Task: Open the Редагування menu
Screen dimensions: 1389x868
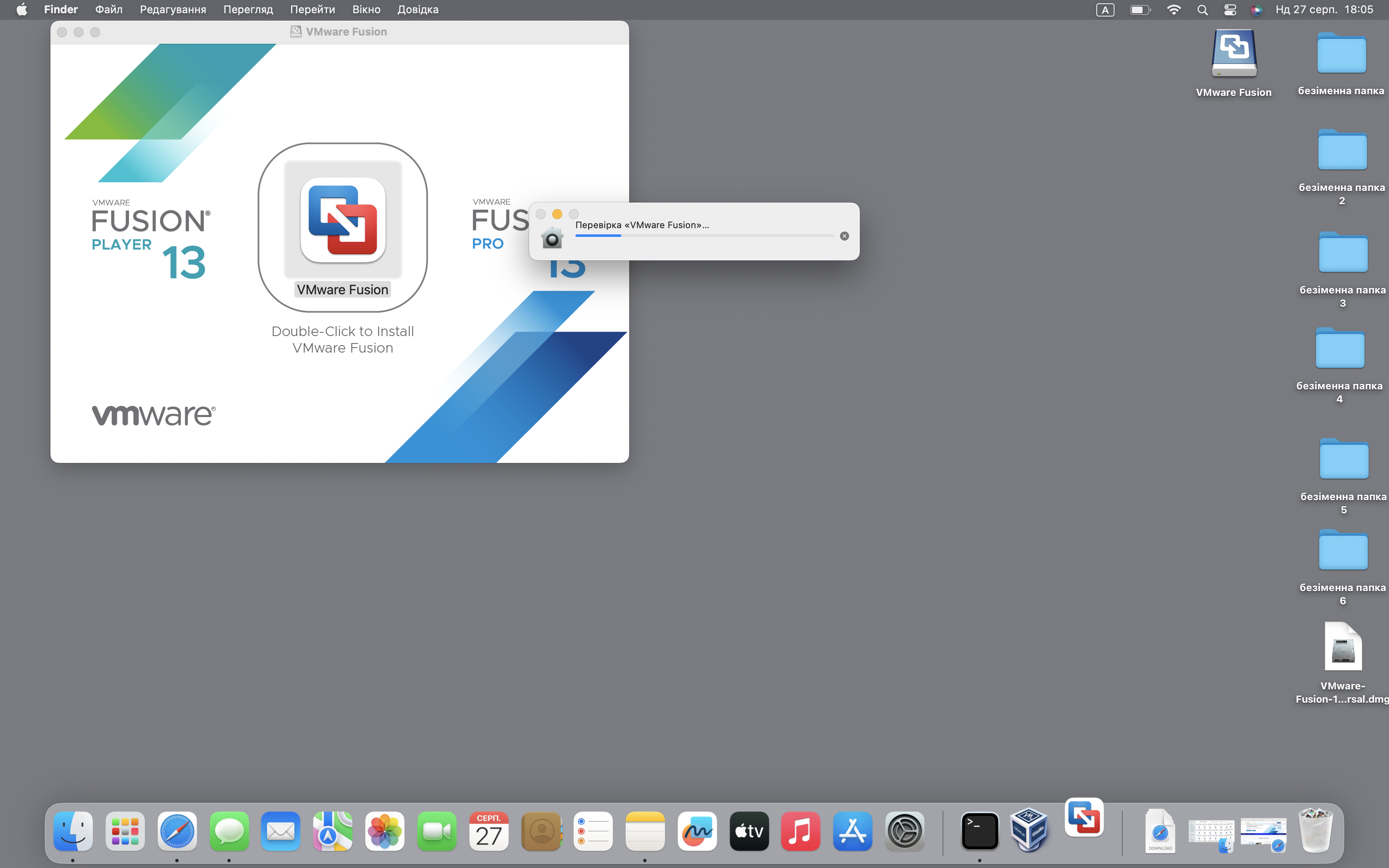Action: point(173,9)
